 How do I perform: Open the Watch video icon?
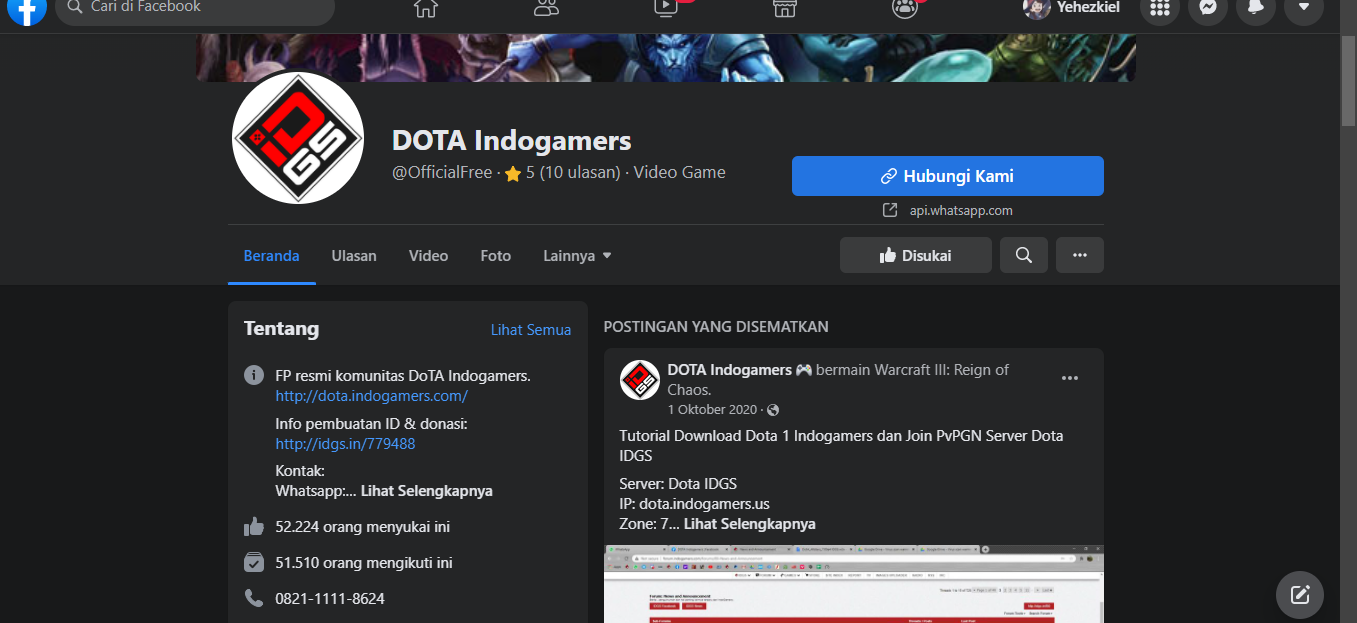tap(666, 8)
